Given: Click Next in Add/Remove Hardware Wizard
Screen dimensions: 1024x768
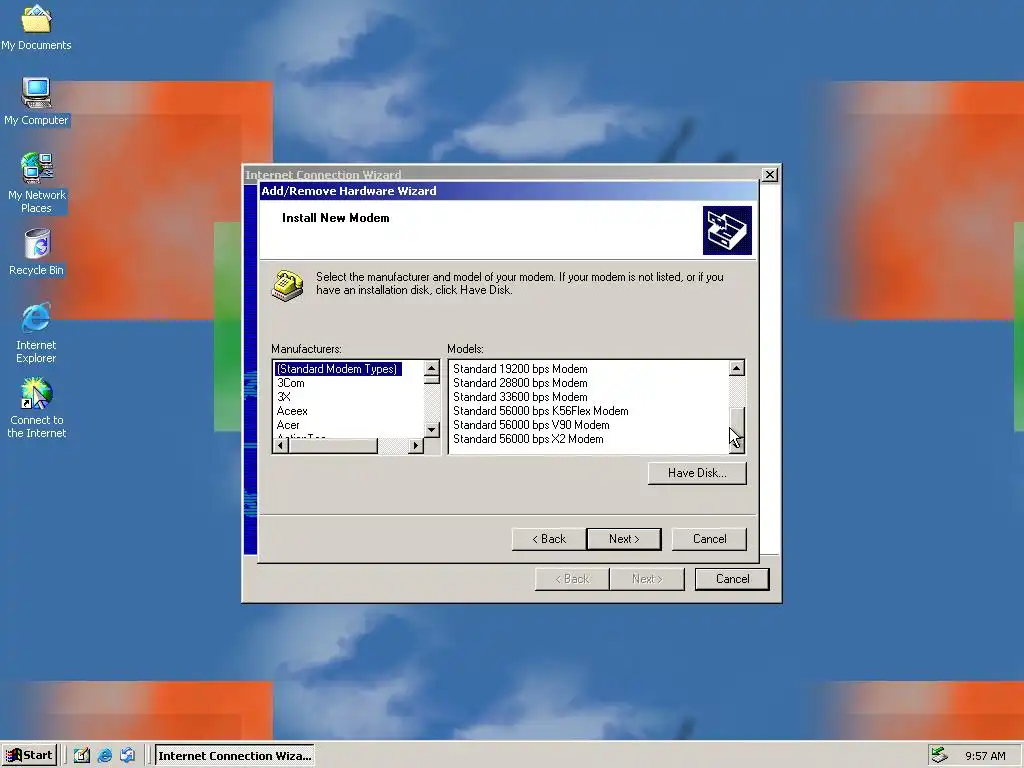Looking at the screenshot, I should pos(624,539).
